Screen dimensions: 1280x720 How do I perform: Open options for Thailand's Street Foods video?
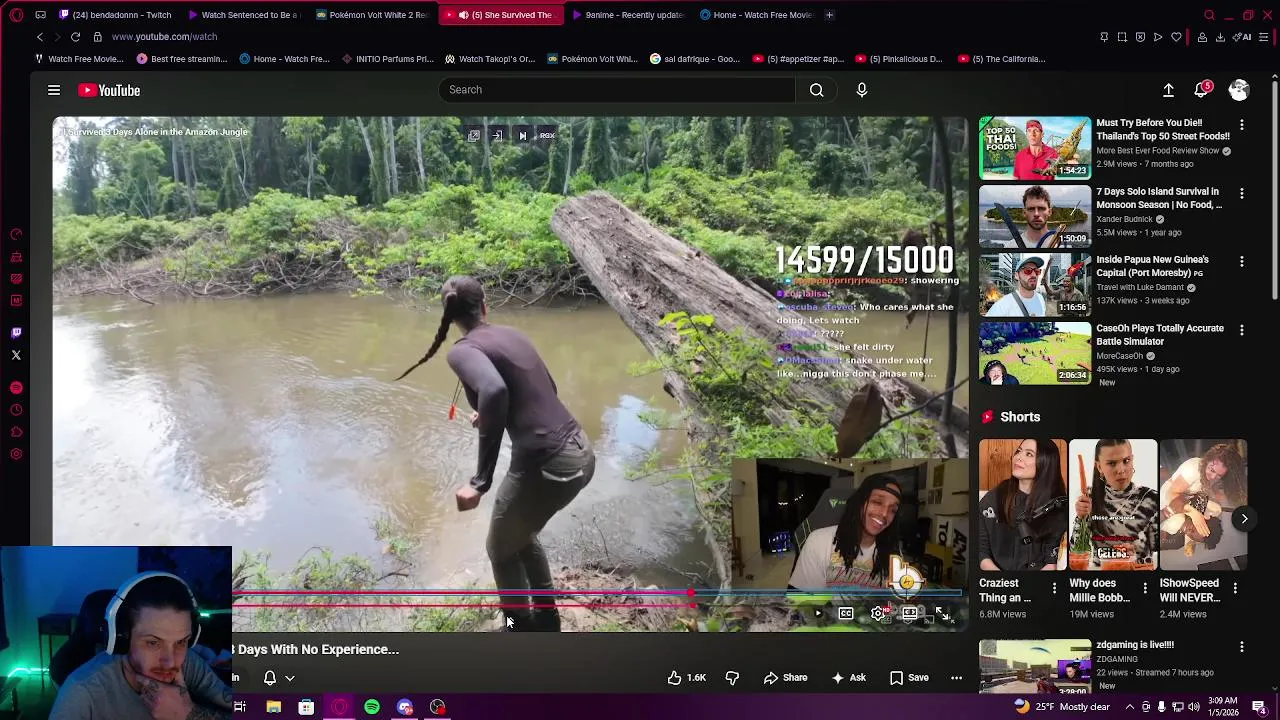click(1242, 125)
